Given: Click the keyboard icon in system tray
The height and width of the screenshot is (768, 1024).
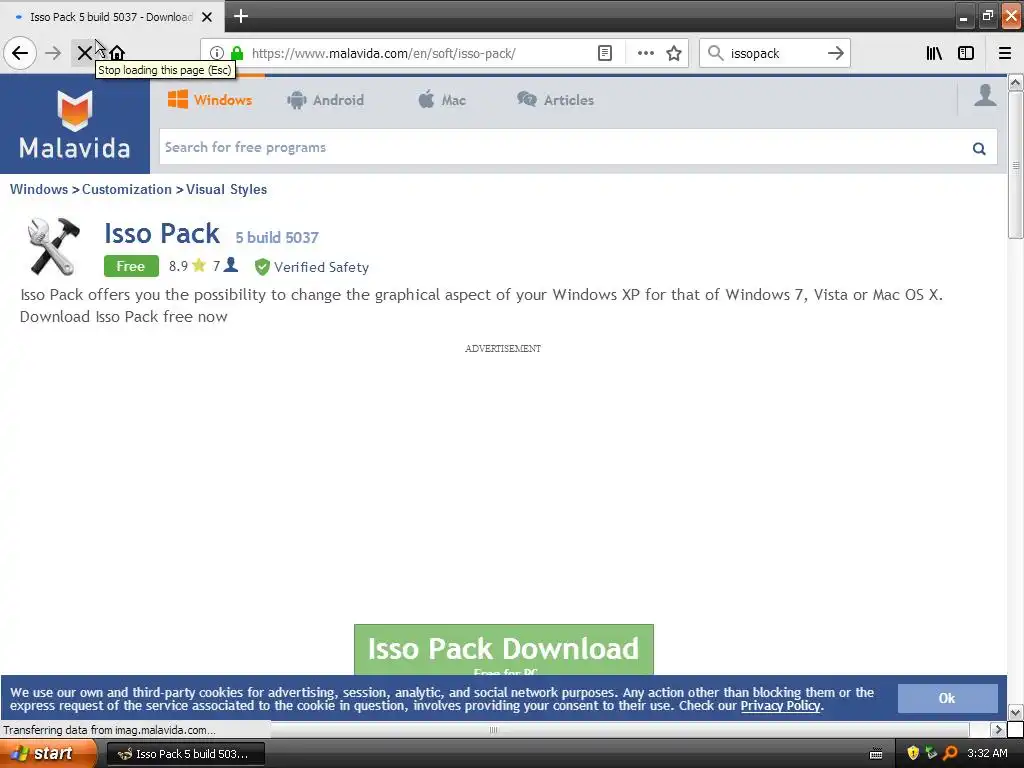Looking at the screenshot, I should tap(876, 754).
